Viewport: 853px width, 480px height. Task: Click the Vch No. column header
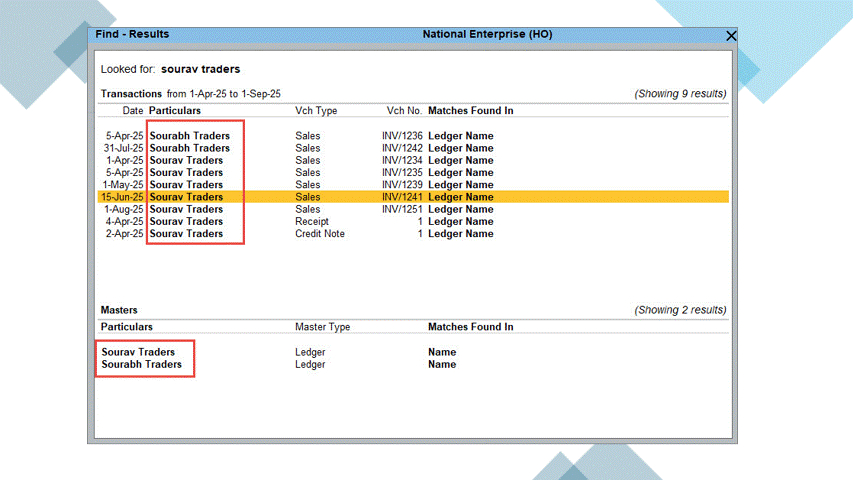(404, 111)
